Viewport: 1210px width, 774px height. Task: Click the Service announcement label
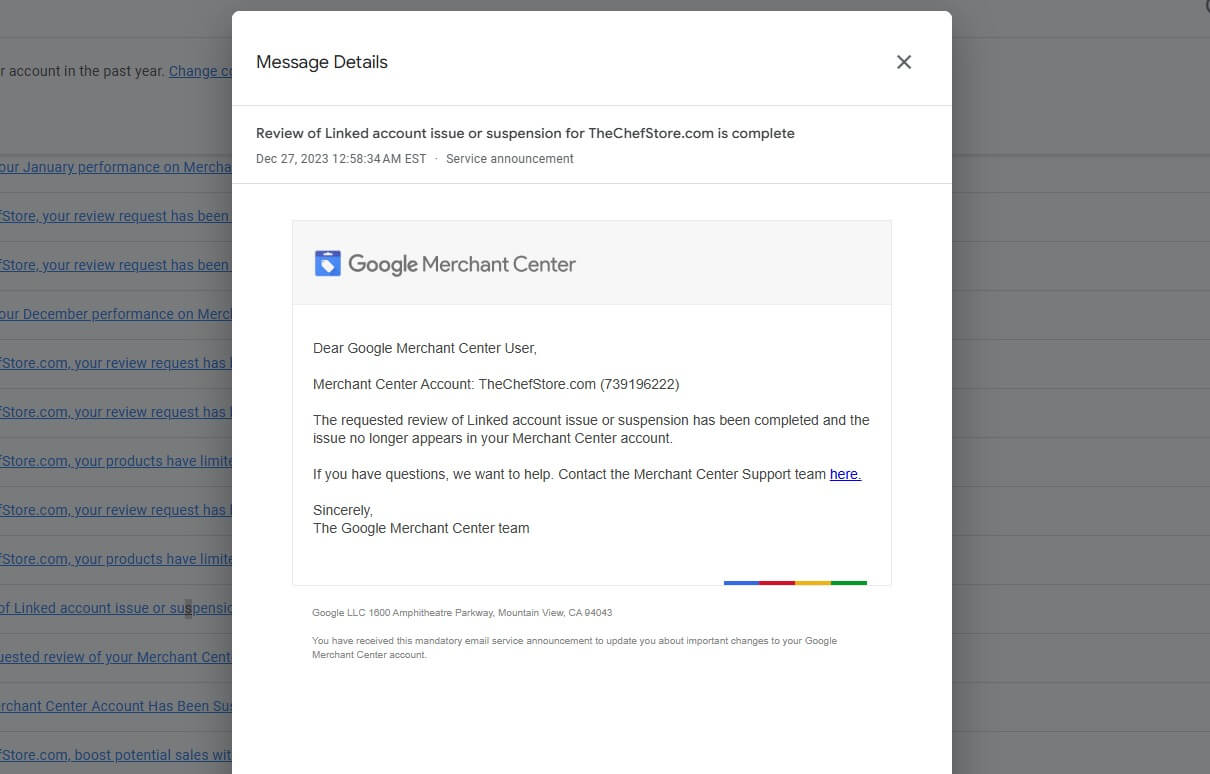click(x=510, y=159)
